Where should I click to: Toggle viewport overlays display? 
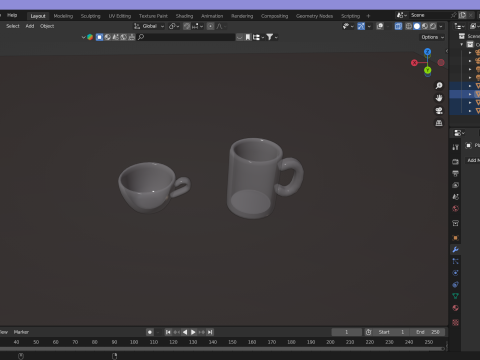click(380, 26)
